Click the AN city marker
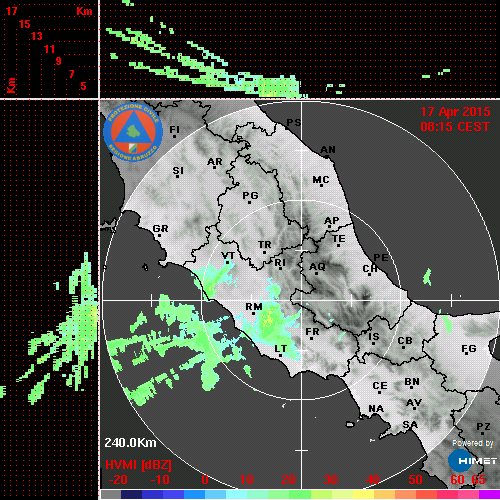This screenshot has height=500, width=500. (x=327, y=157)
